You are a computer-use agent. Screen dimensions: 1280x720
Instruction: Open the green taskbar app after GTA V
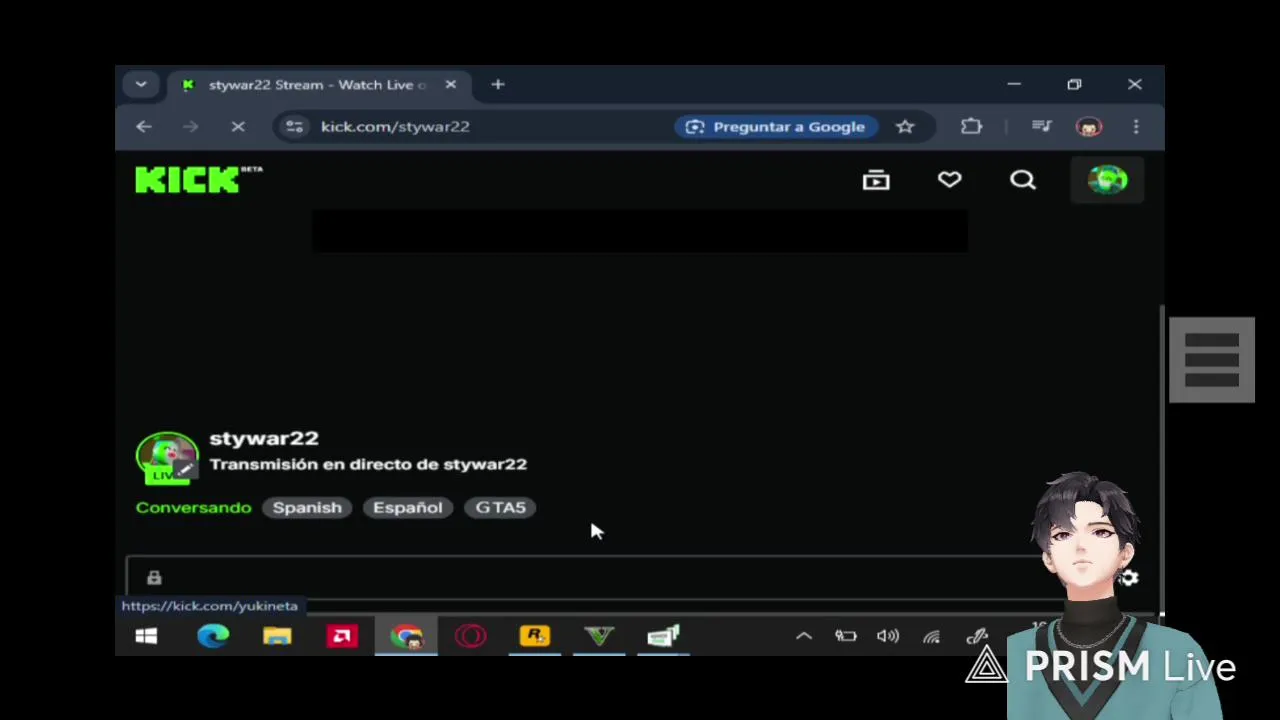(663, 636)
